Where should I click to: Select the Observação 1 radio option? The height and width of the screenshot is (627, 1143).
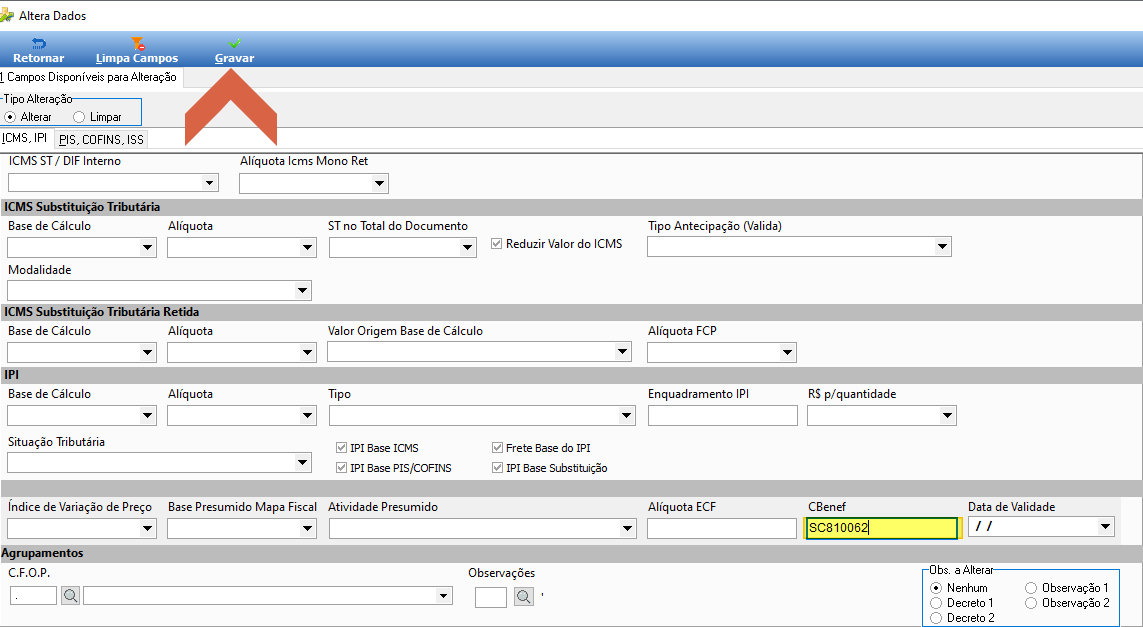click(x=1031, y=588)
